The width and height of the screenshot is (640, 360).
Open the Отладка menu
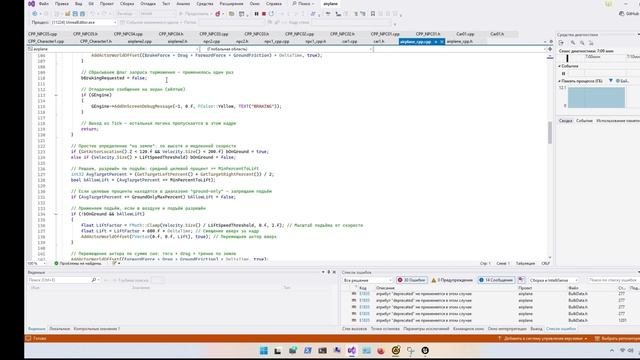pos(148,4)
